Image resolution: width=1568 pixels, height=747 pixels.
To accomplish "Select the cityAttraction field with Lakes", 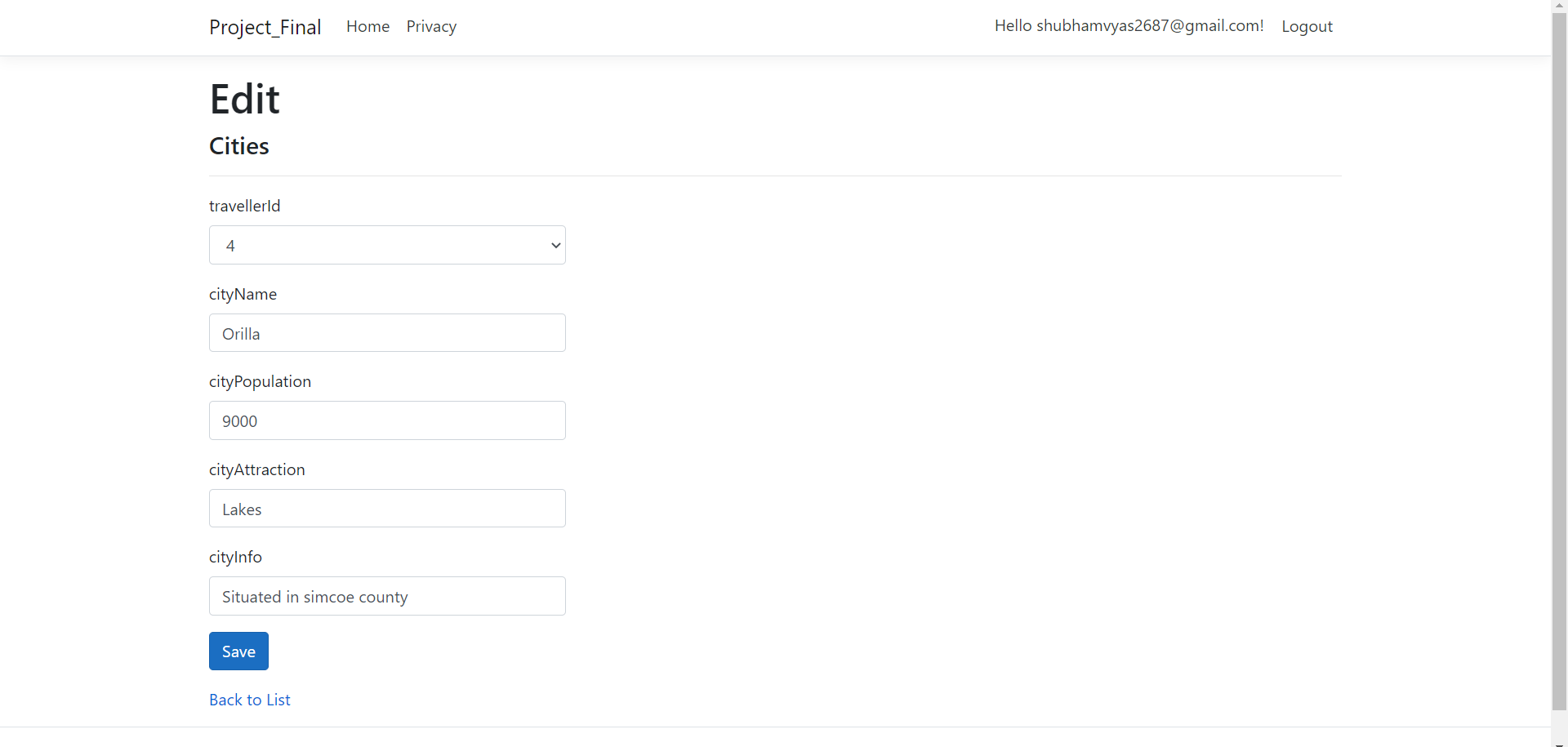I will [387, 509].
